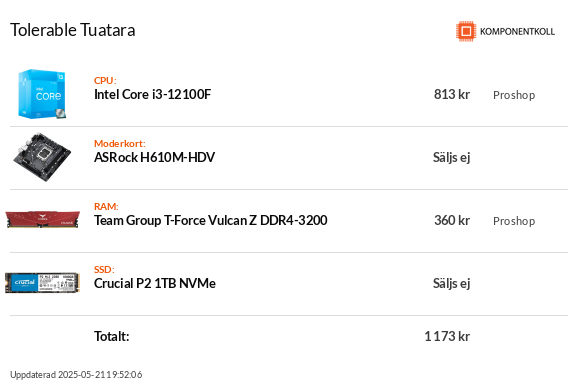
Task: Click the Uppdaterad timestamp text
Action: click(x=76, y=375)
